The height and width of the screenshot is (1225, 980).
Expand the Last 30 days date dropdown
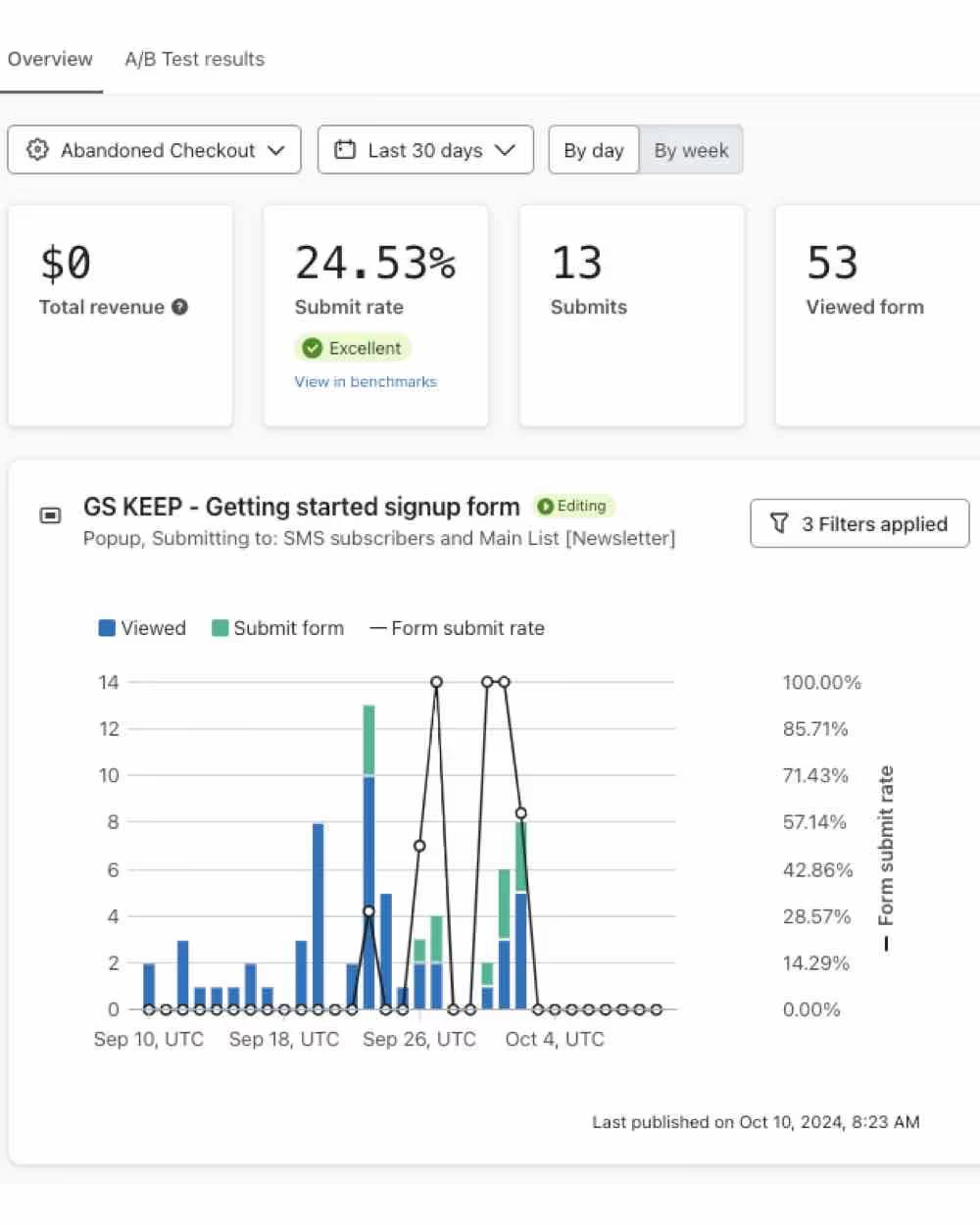pyautogui.click(x=424, y=150)
